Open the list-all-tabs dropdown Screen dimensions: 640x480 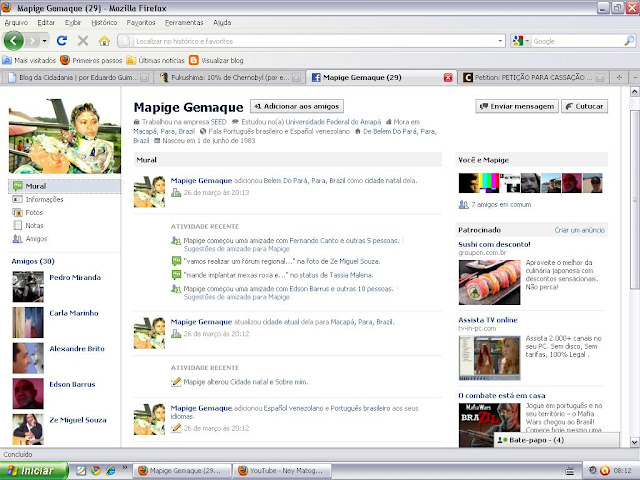[634, 77]
